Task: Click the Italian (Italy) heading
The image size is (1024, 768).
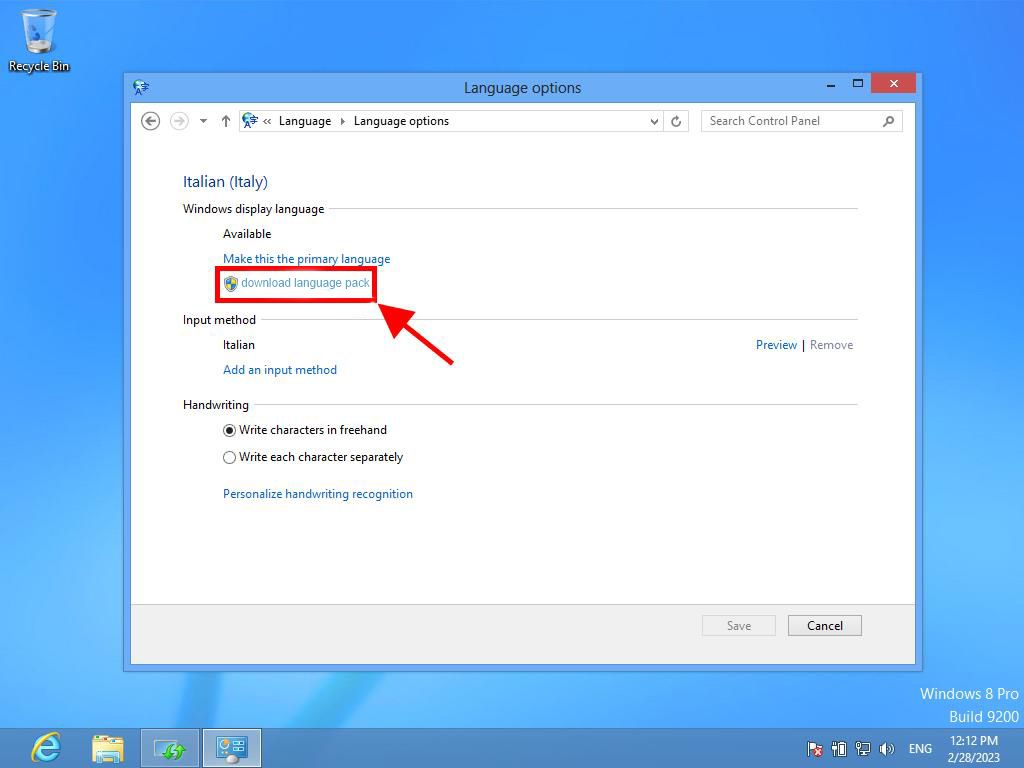Action: click(x=225, y=182)
